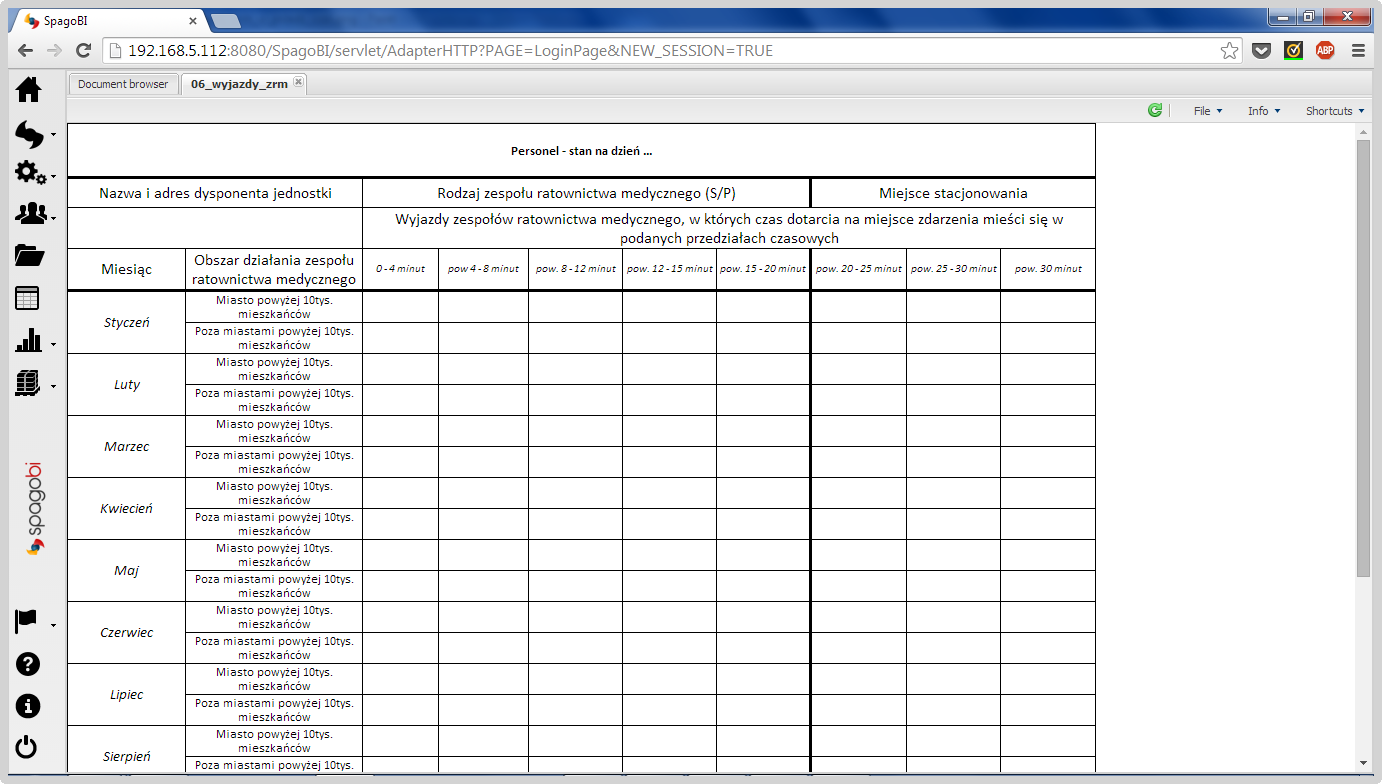The image size is (1382, 784).
Task: Open the help question mark icon
Action: [x=28, y=664]
